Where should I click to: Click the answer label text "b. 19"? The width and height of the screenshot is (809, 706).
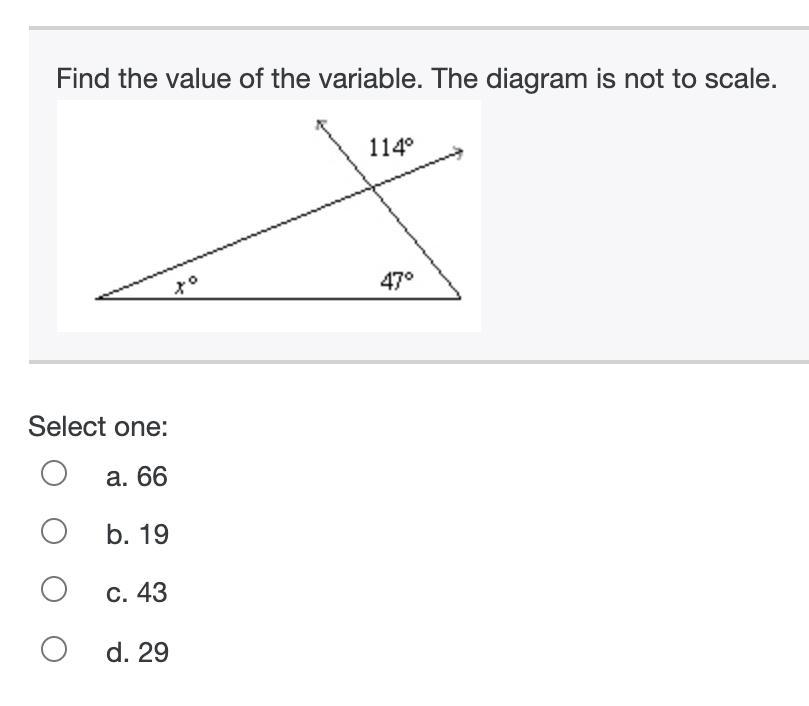pyautogui.click(x=137, y=535)
